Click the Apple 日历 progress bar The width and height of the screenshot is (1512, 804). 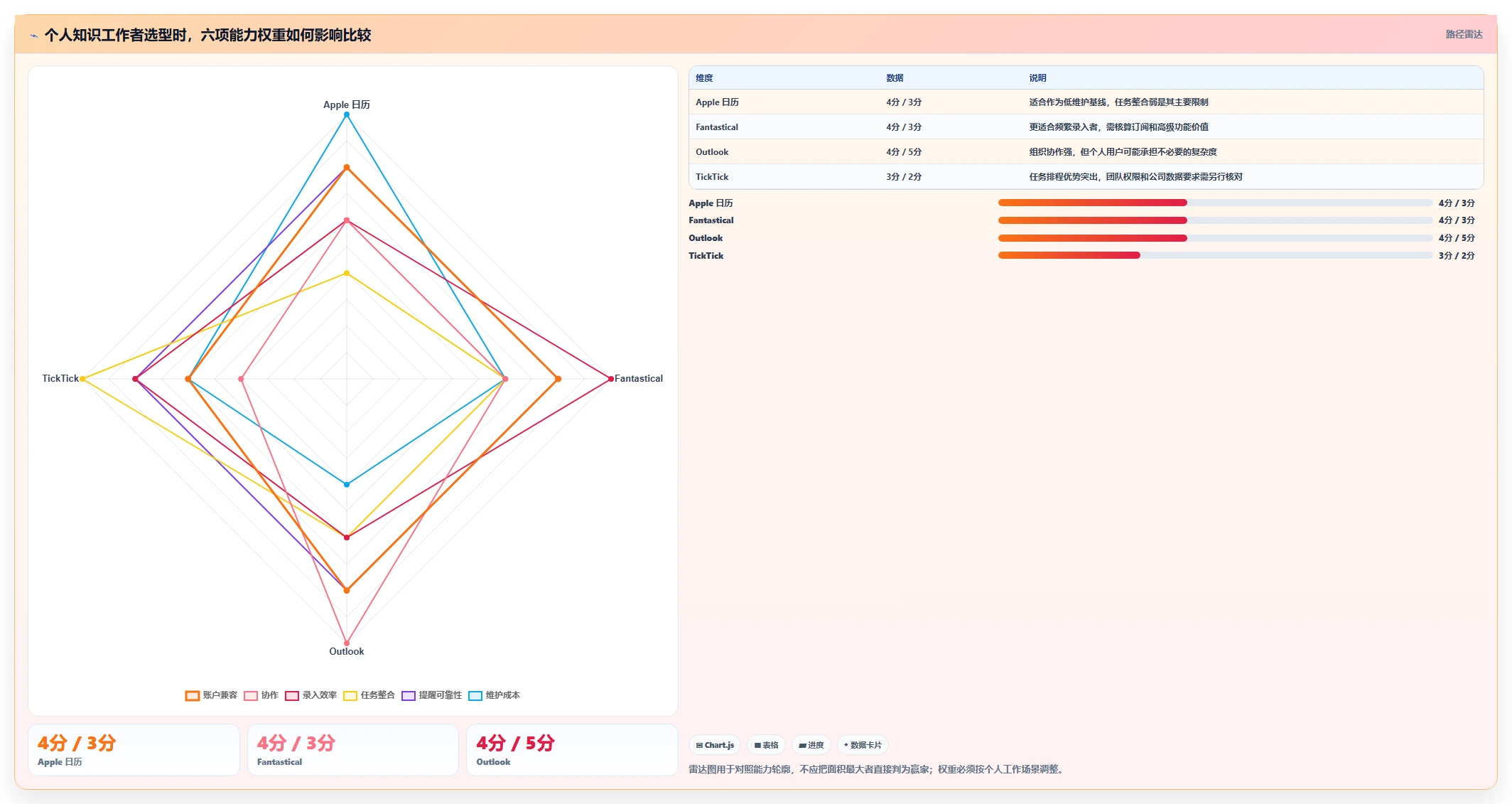(x=1215, y=203)
